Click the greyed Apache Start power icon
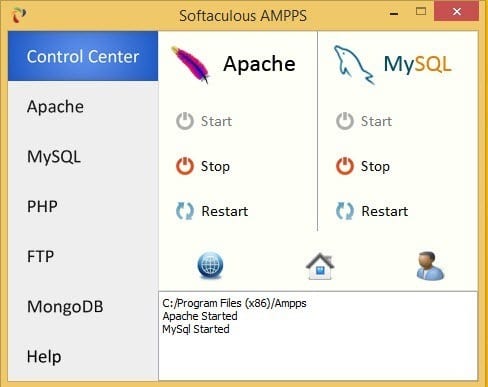The width and height of the screenshot is (488, 387). [x=185, y=121]
